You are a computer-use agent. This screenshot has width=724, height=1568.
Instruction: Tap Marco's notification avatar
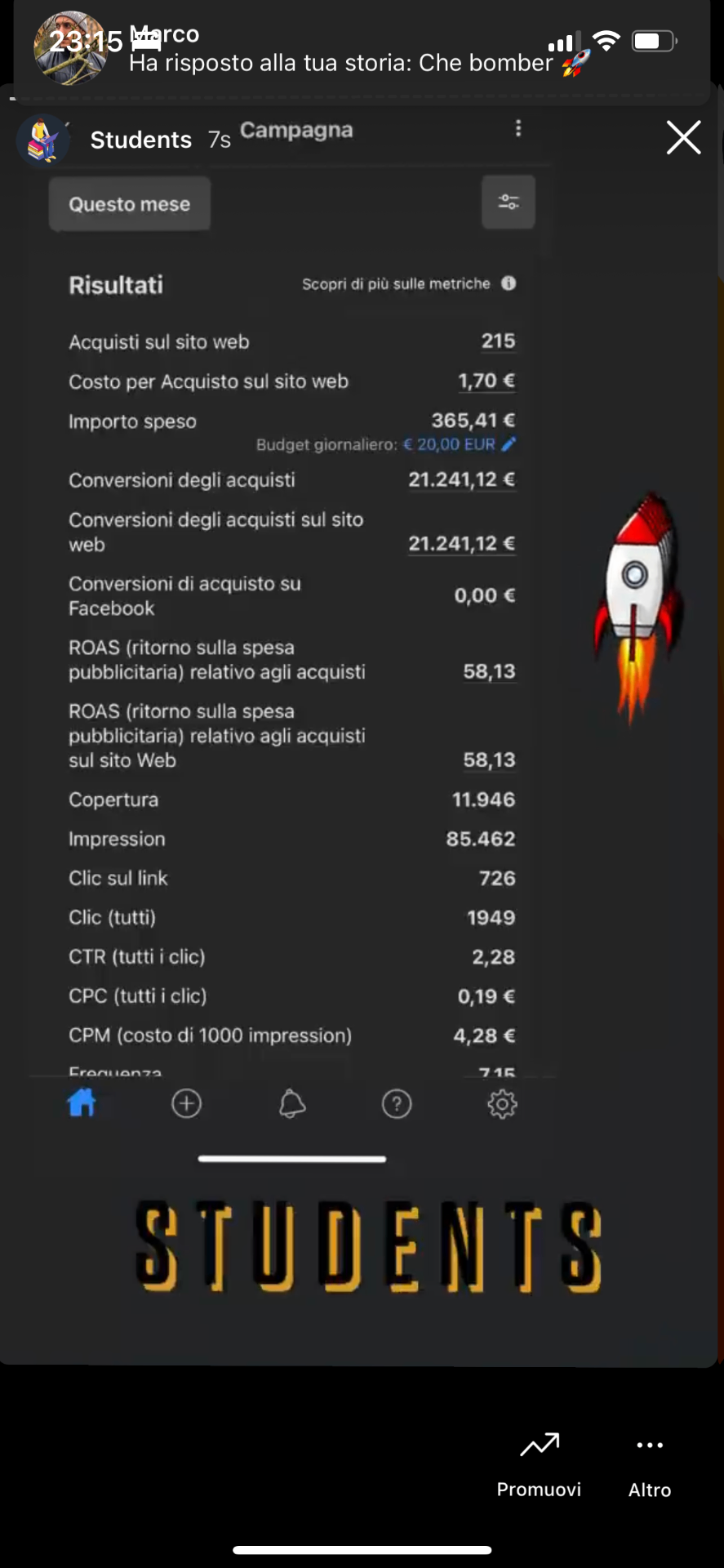[x=70, y=48]
